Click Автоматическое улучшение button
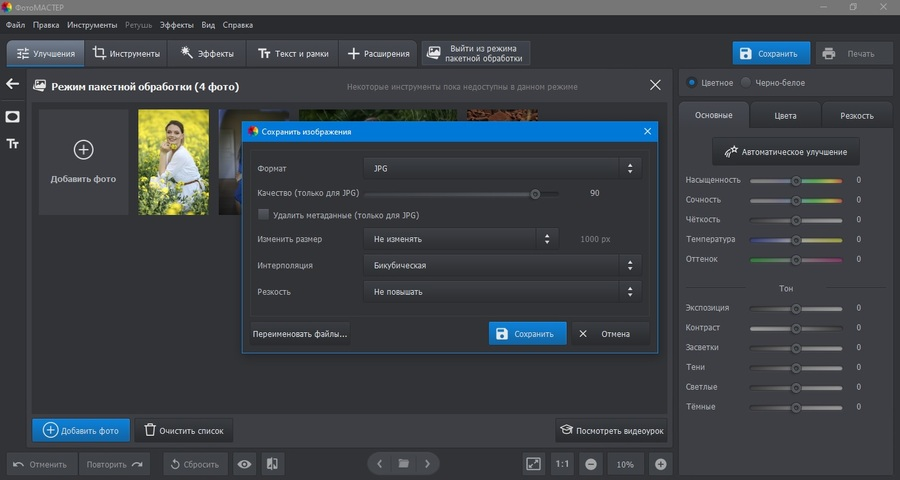Viewport: 900px width, 480px height. [786, 152]
